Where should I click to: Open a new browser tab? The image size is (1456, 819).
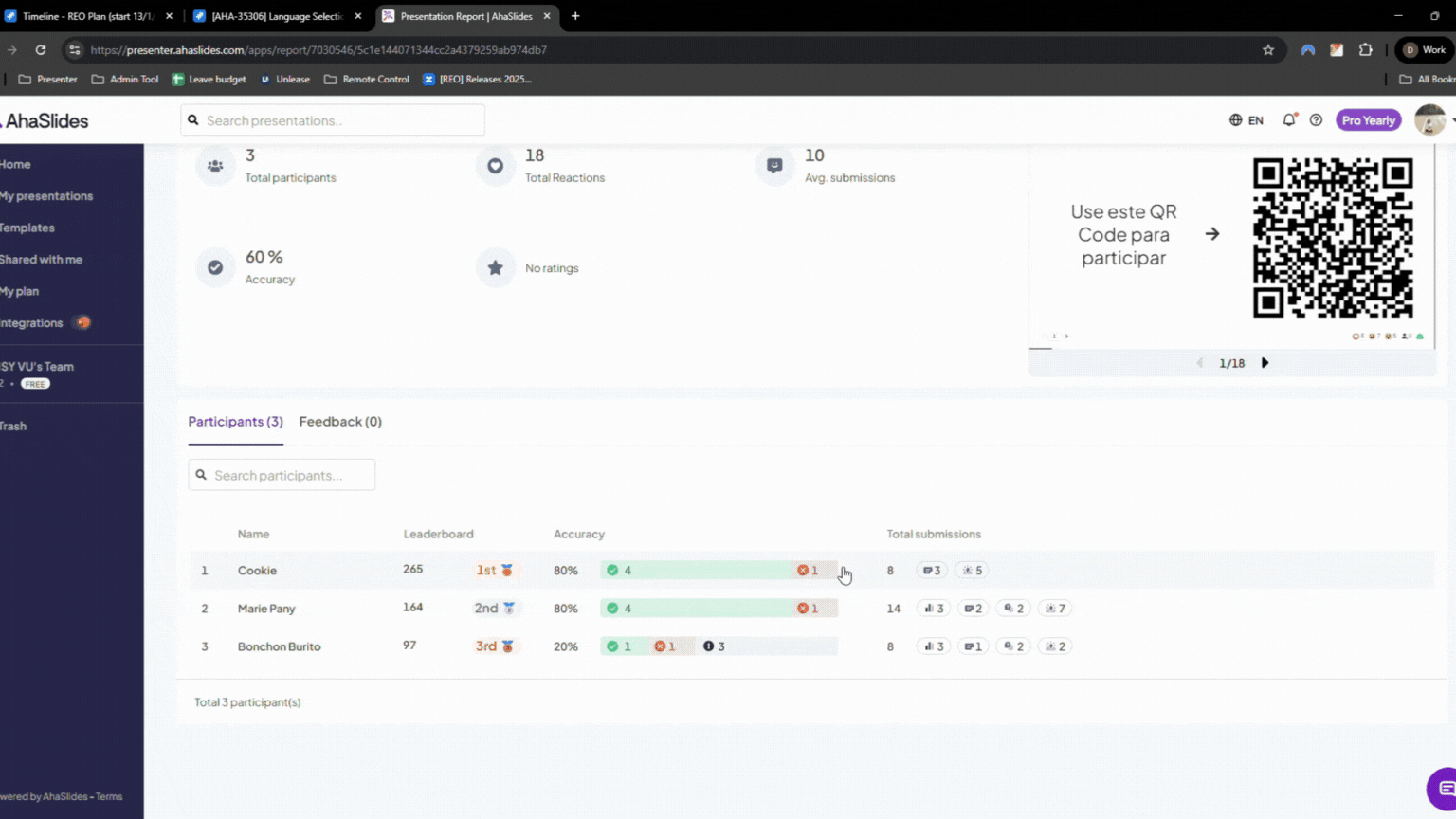(575, 16)
